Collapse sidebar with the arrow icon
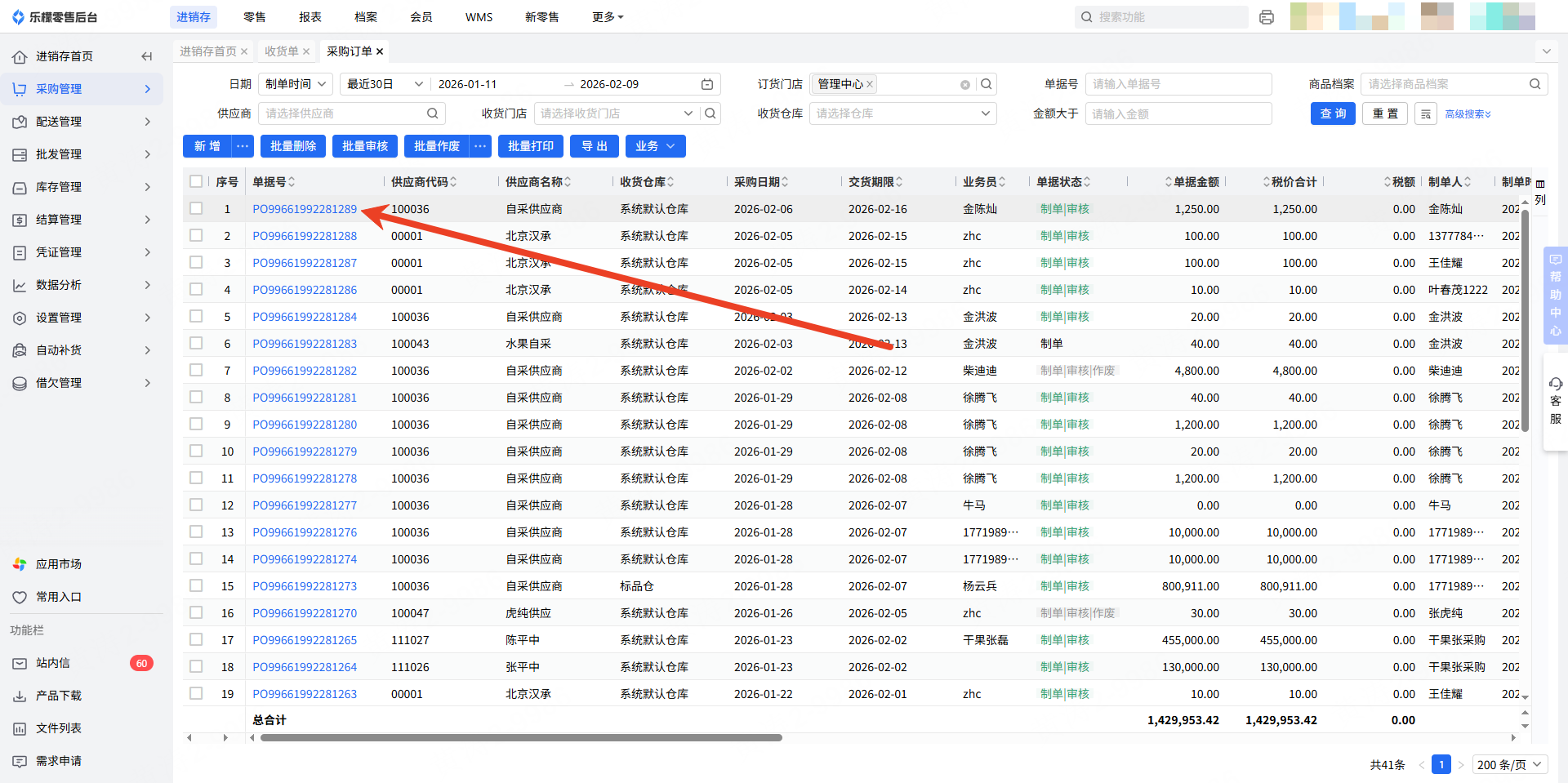Screen dimensions: 1568x783 [x=147, y=56]
